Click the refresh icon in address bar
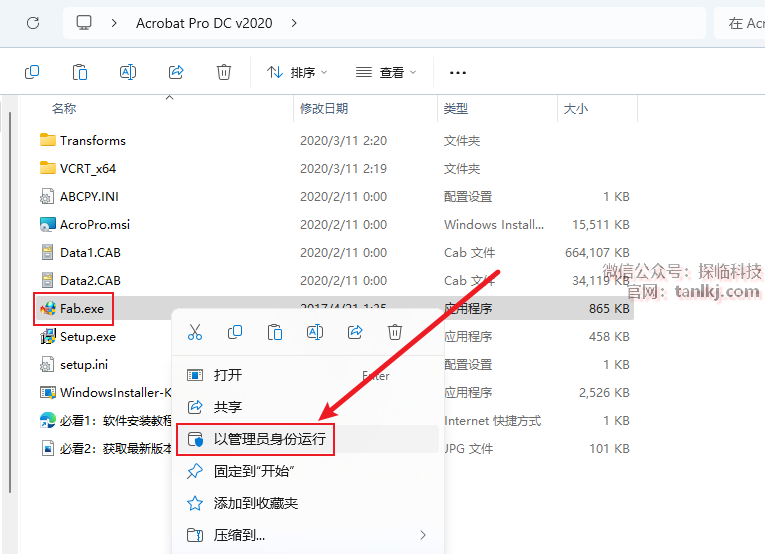 (33, 23)
